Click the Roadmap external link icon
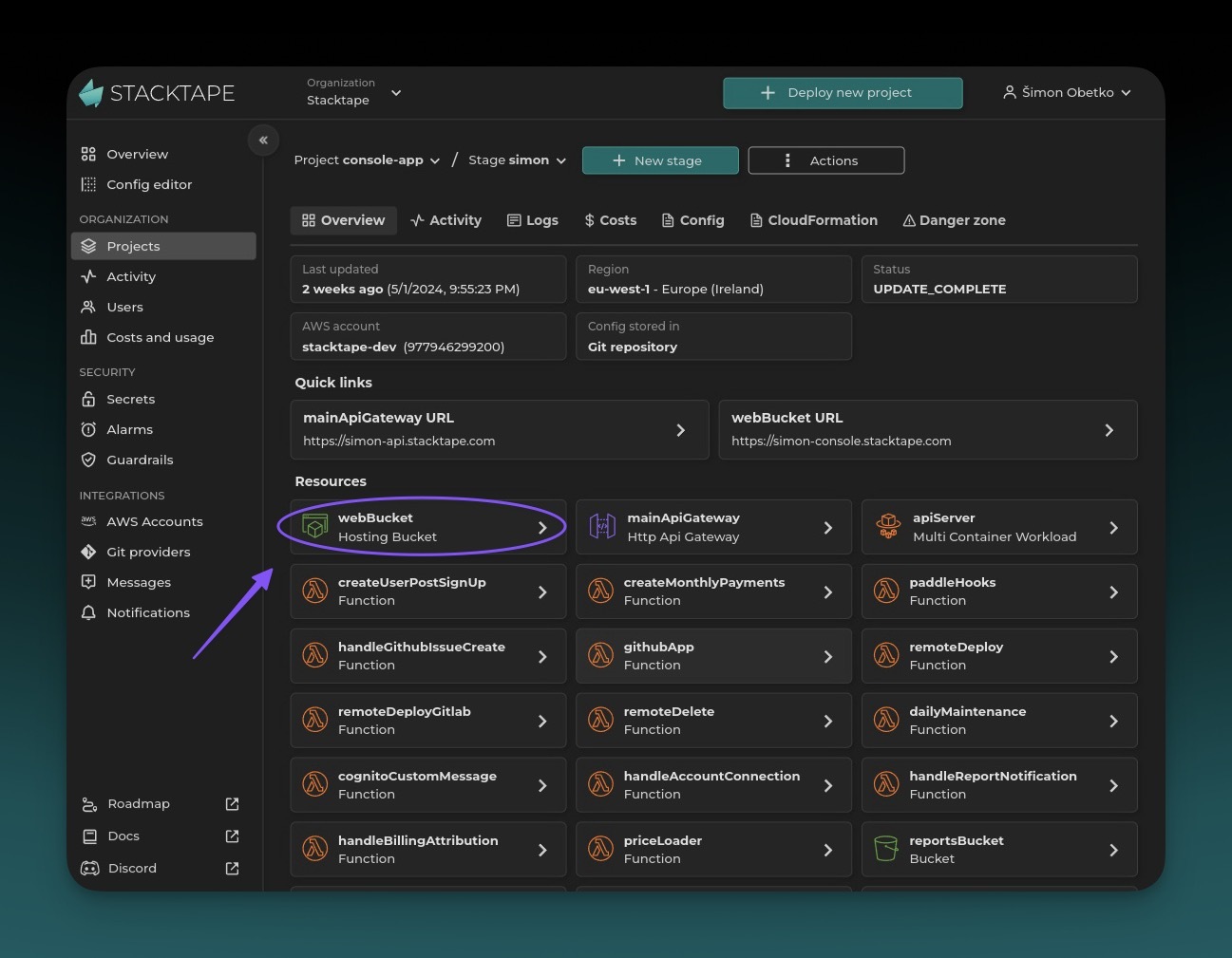The height and width of the screenshot is (958, 1232). (x=232, y=804)
